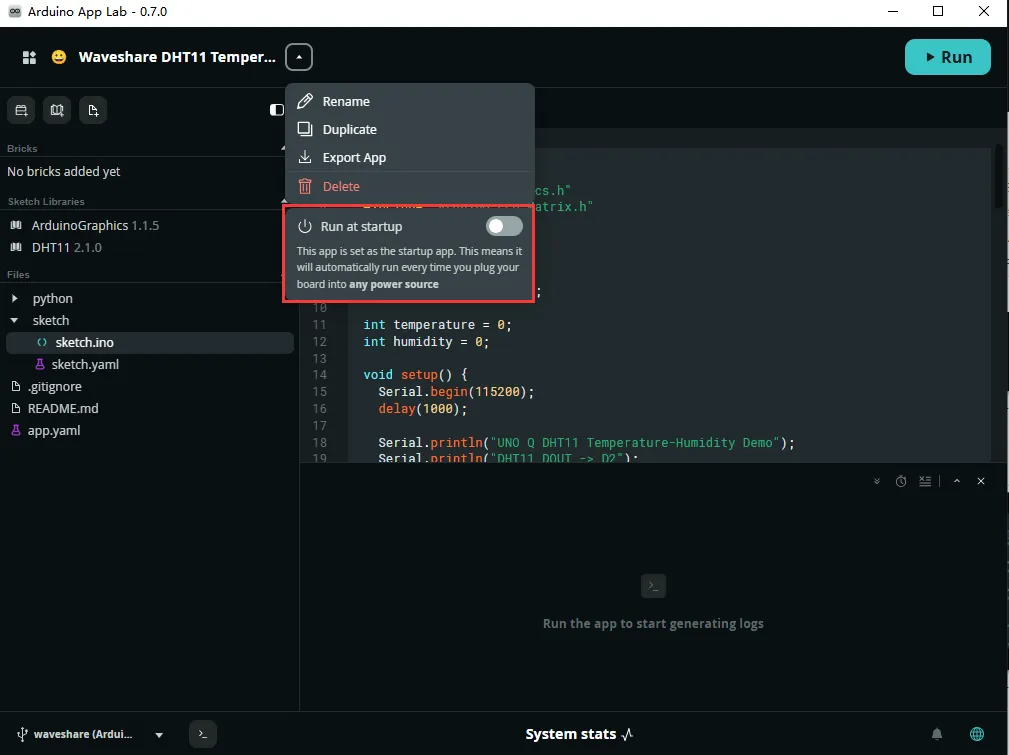Click the app.yaml flask icon

click(16, 430)
